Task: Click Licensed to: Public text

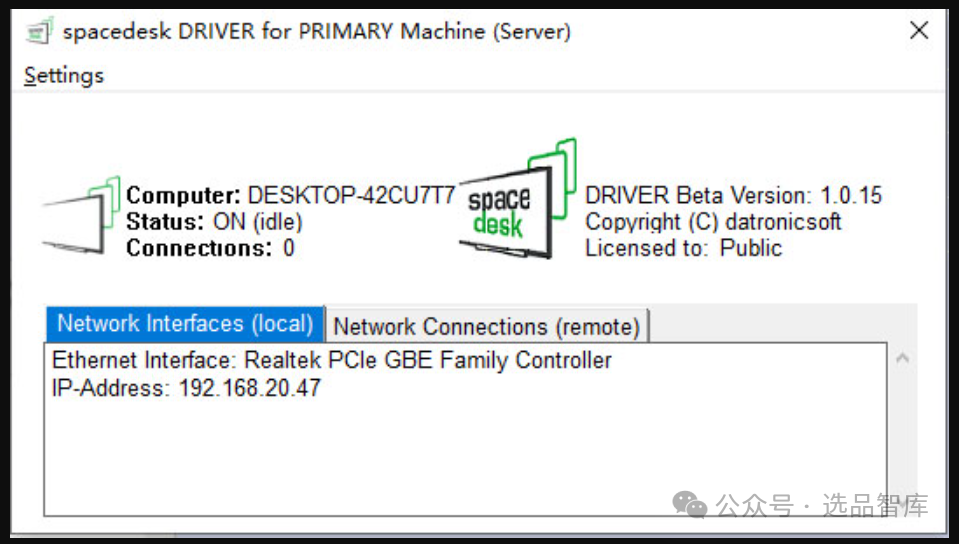Action: [683, 248]
